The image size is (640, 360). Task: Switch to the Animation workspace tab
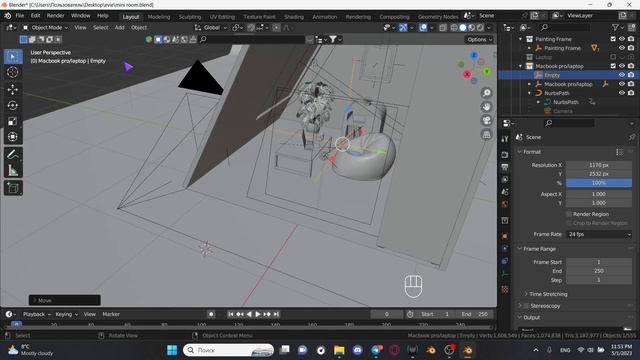(x=325, y=17)
